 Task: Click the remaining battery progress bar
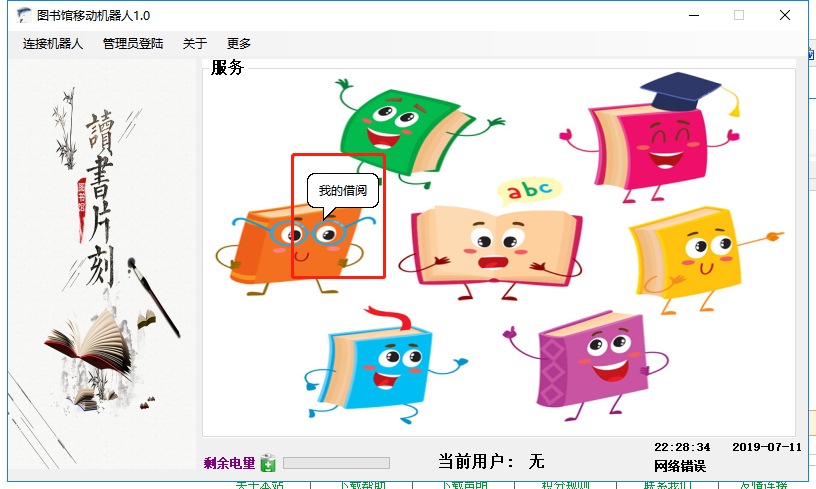[x=336, y=462]
